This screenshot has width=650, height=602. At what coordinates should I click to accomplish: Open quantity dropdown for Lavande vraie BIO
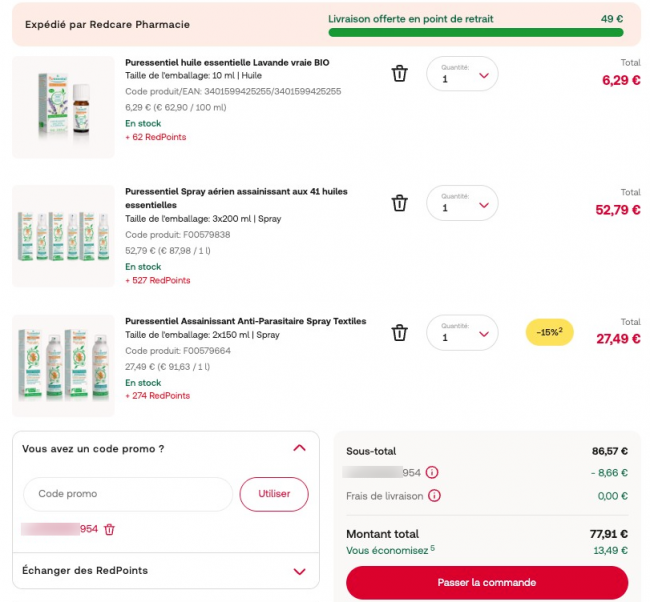462,75
